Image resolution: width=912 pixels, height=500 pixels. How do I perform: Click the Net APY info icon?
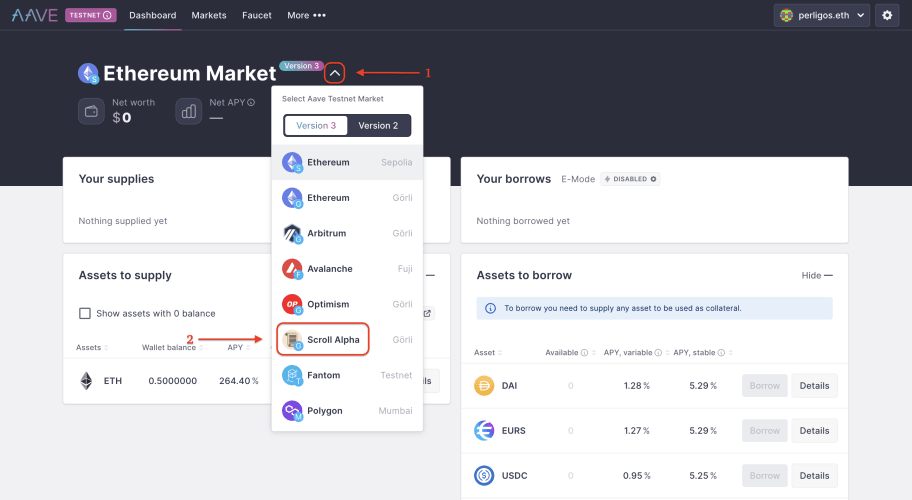click(x=251, y=102)
